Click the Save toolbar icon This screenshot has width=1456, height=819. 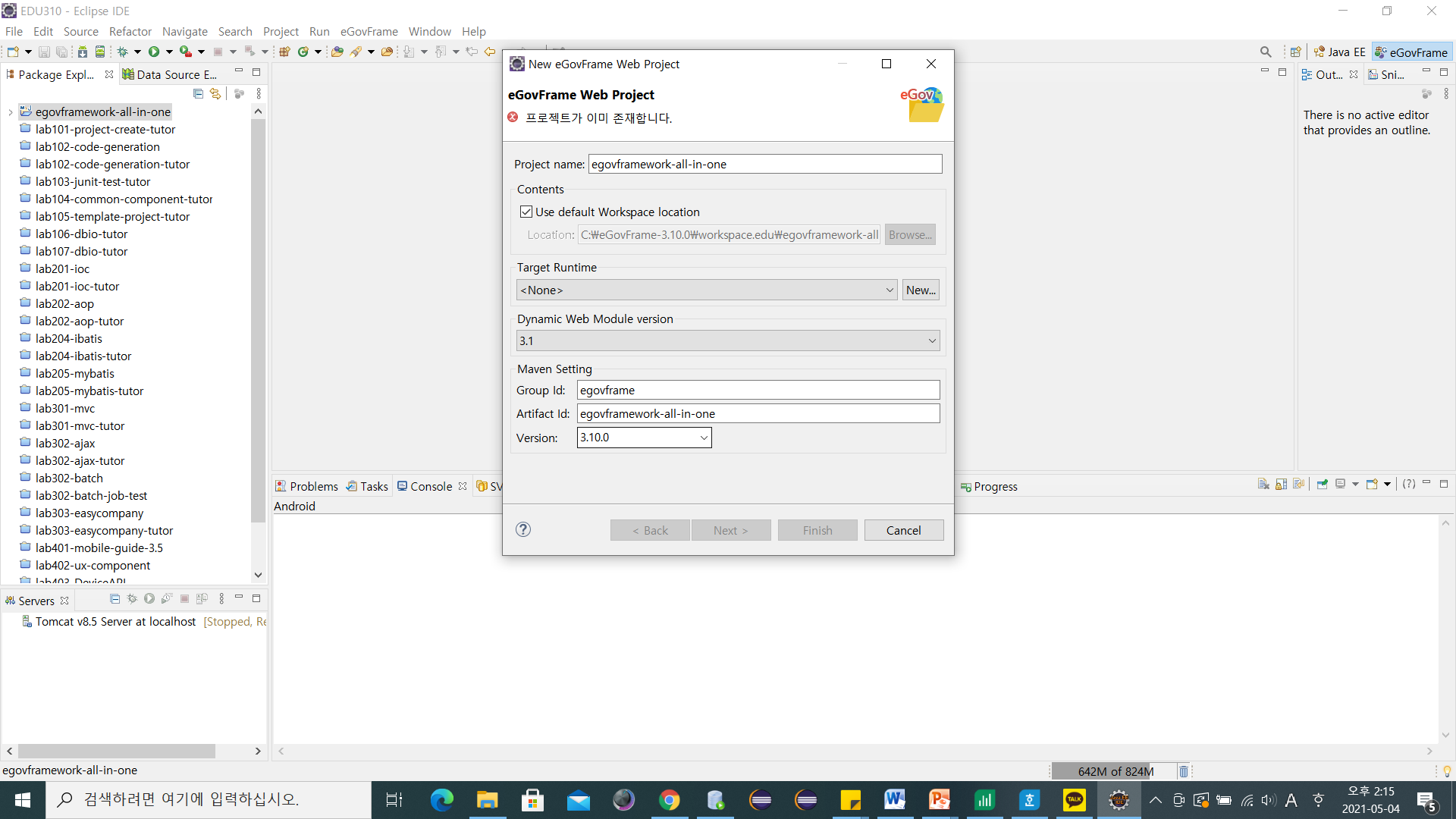[44, 52]
